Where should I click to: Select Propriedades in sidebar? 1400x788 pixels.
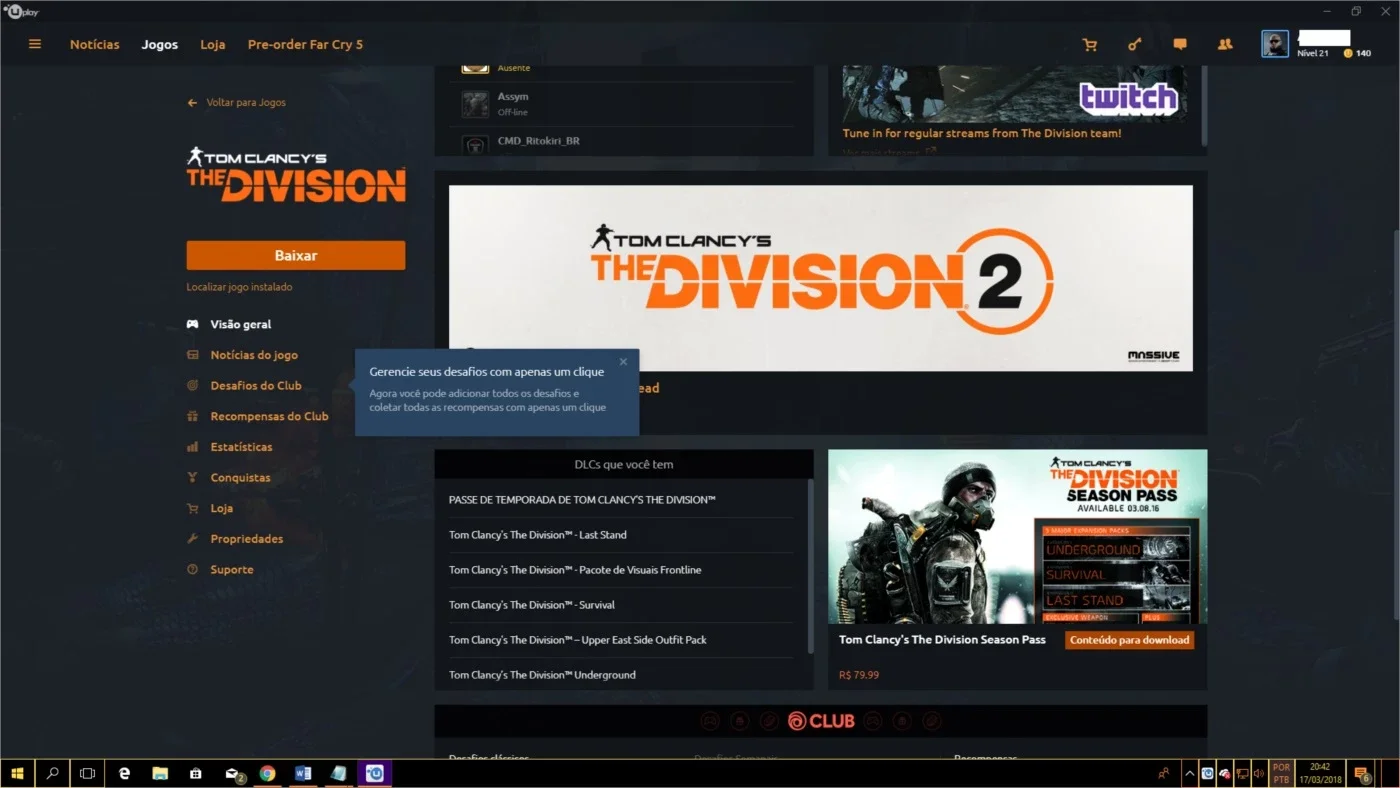pos(247,539)
